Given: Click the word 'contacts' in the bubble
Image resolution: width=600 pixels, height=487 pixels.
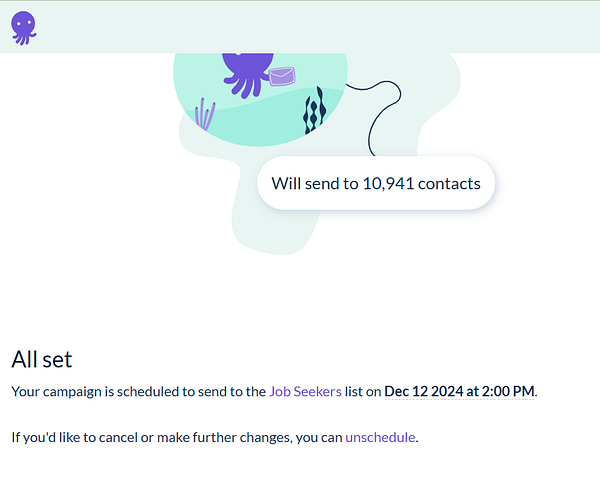Looking at the screenshot, I should [x=449, y=184].
